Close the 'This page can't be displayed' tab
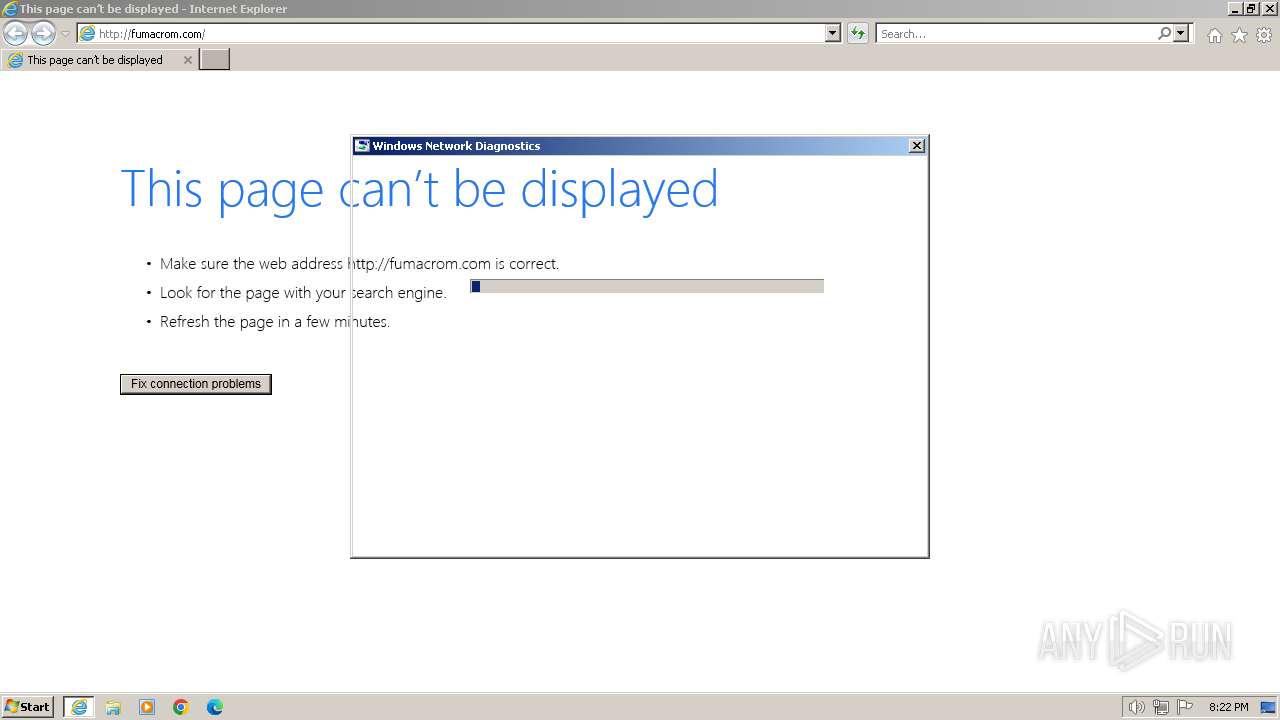The height and width of the screenshot is (720, 1280). (187, 60)
